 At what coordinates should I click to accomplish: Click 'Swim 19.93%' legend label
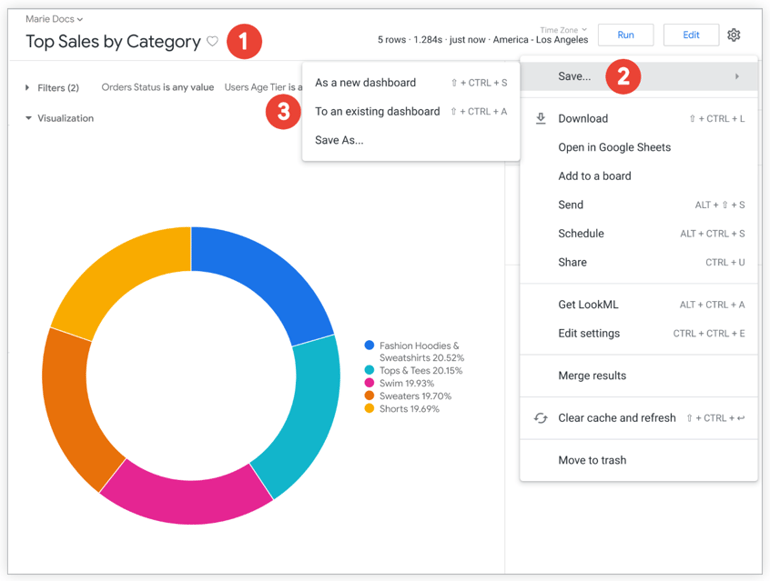[407, 383]
